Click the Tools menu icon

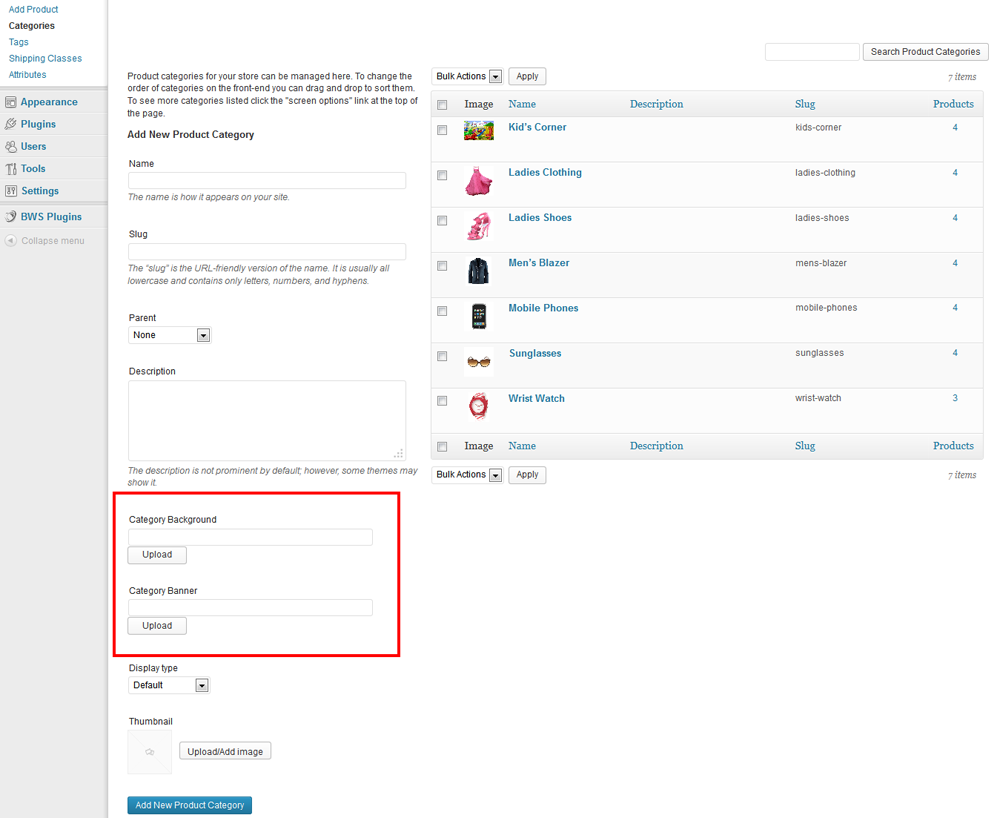11,169
